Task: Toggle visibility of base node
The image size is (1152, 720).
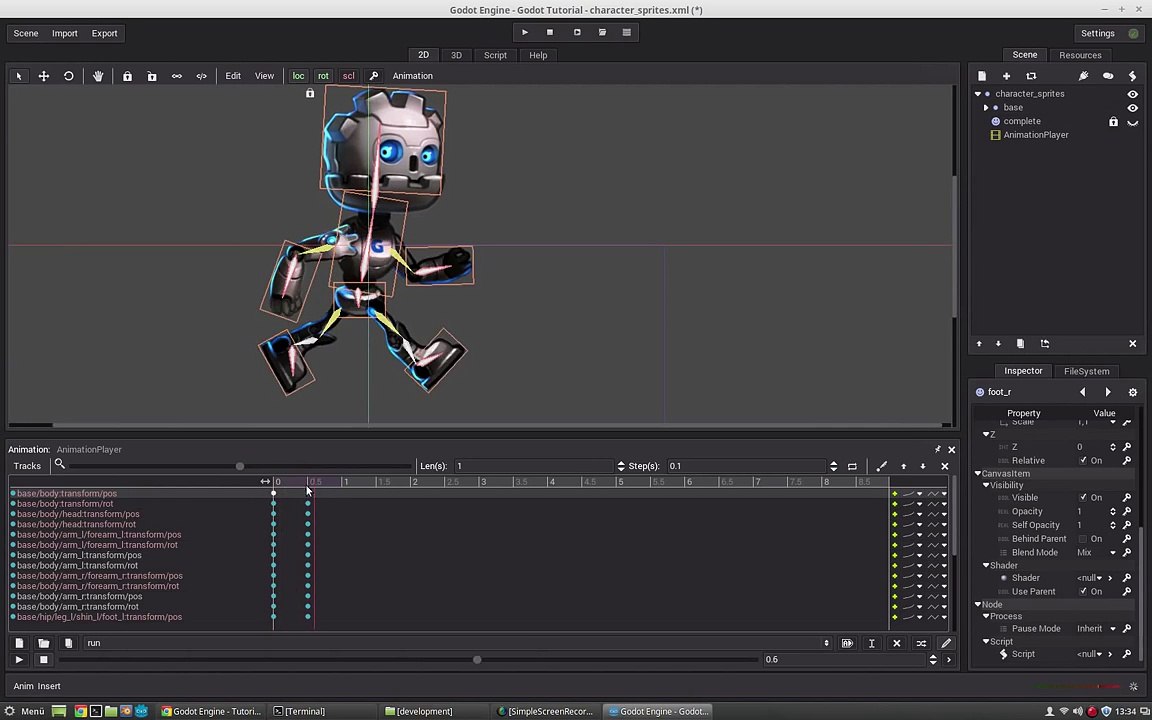Action: click(1132, 108)
